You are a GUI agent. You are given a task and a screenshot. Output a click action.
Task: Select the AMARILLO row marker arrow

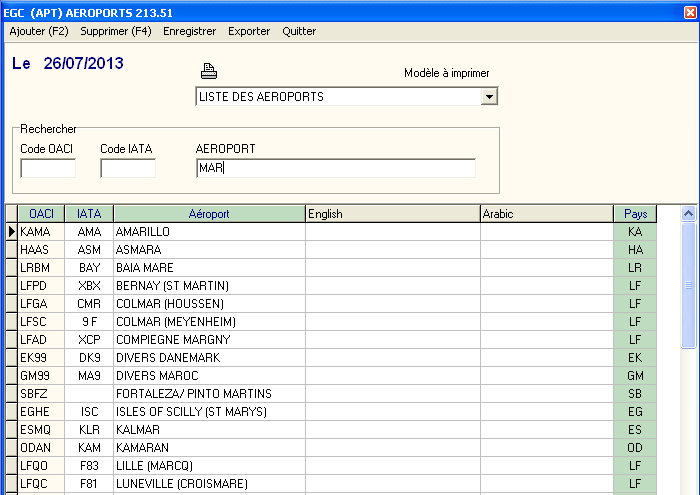pos(11,232)
